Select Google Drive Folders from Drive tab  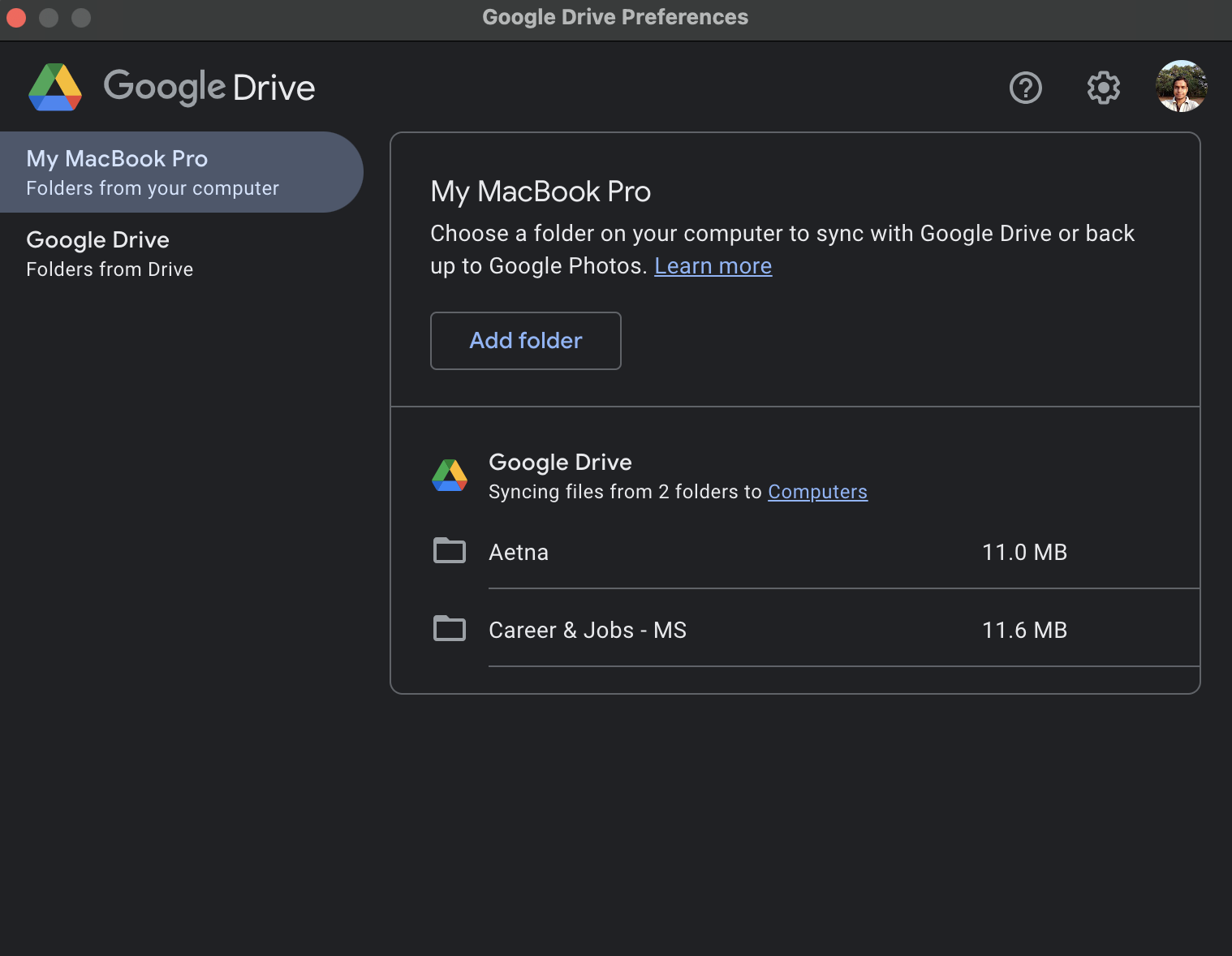181,253
